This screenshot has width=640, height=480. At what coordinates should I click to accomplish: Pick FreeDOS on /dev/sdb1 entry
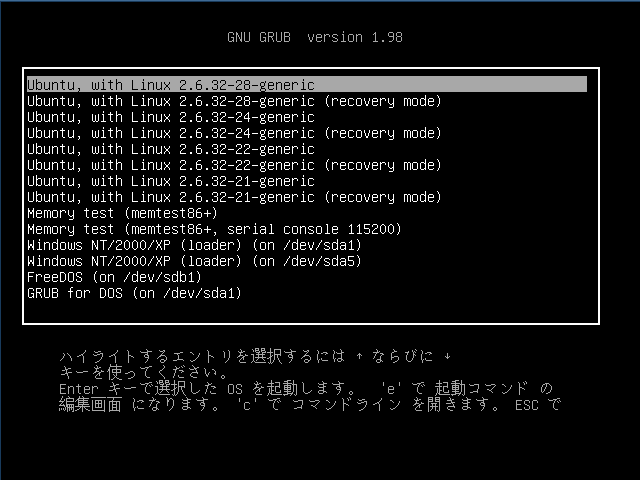pyautogui.click(x=114, y=277)
